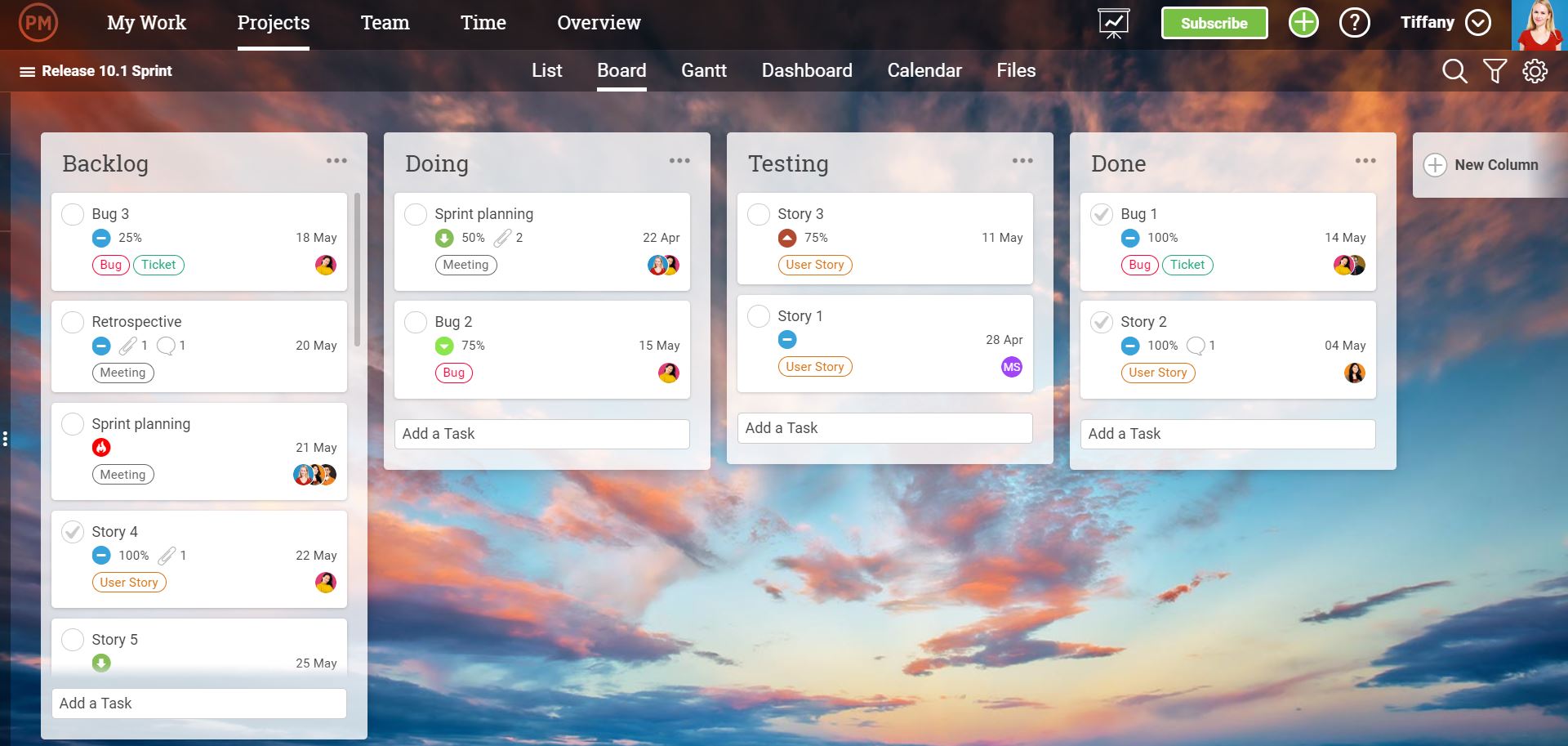Open search on the board
This screenshot has height=746, width=1568.
[1454, 70]
